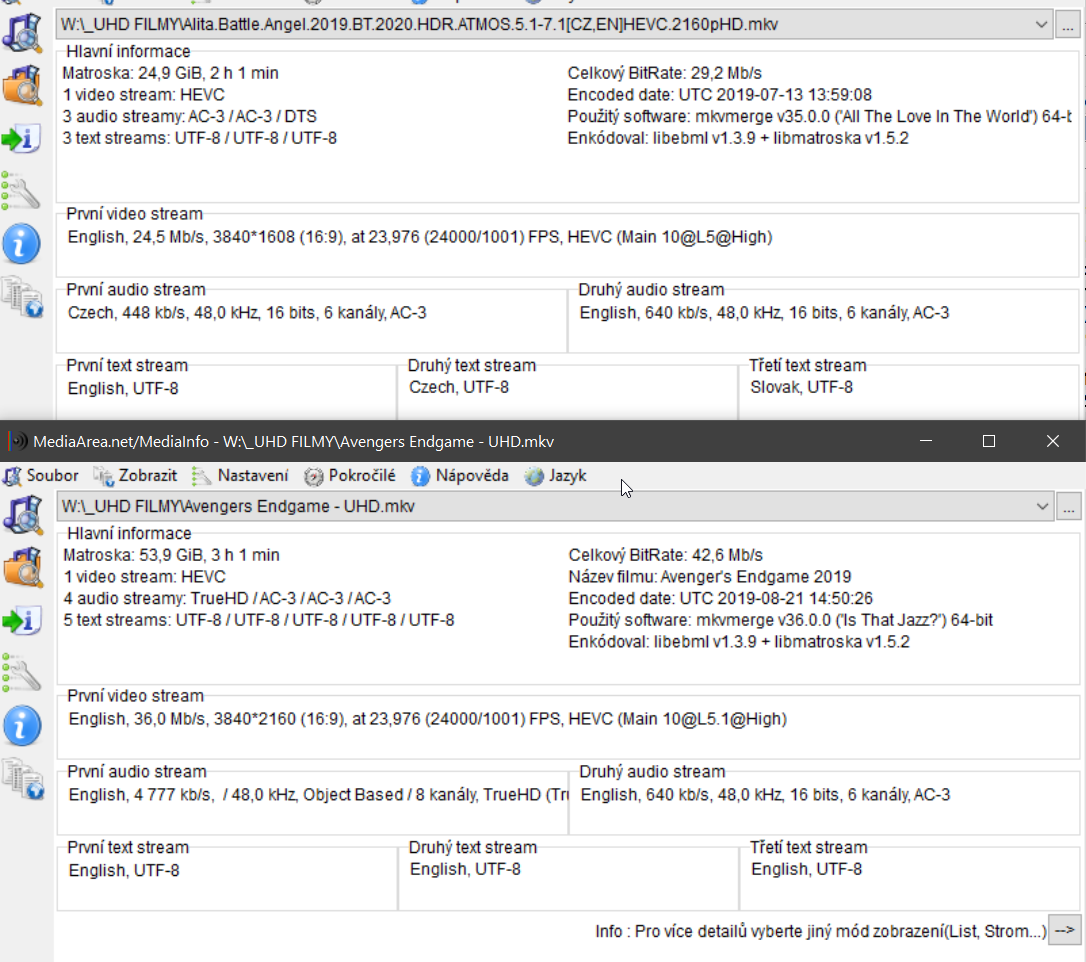Screen dimensions: 1086x962
Task: Click mkvmerge v35.0.0 software line
Action: [820, 116]
